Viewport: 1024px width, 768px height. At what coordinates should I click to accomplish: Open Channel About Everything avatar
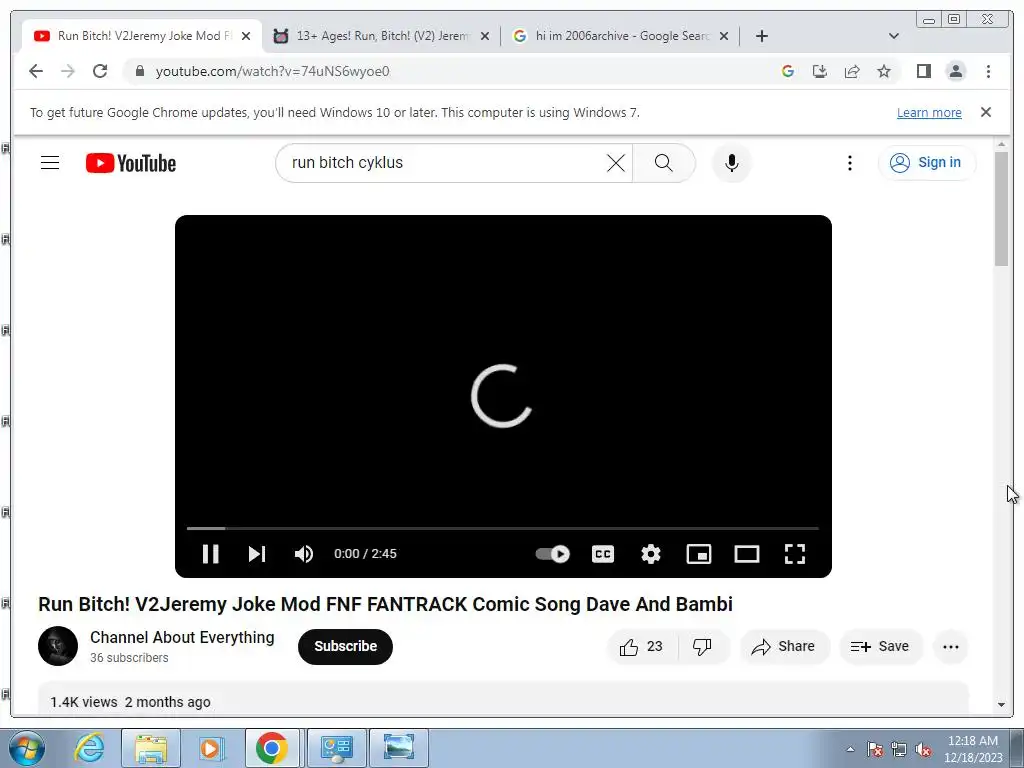pyautogui.click(x=57, y=646)
